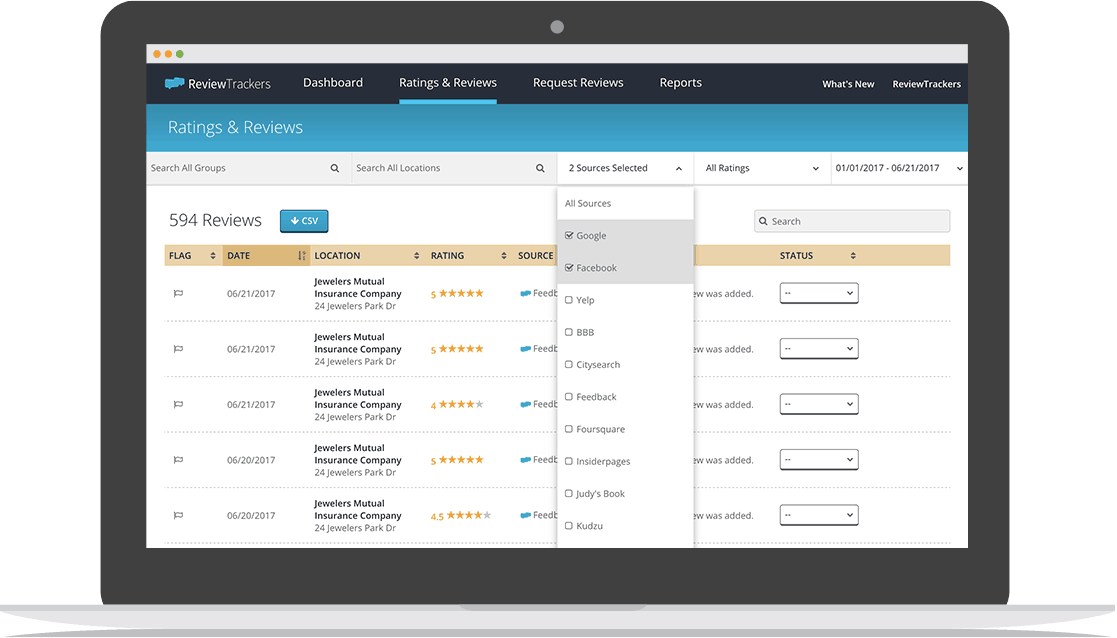The image size is (1117, 638).
Task: Flag the first 06/21/2017 review
Action: pos(178,293)
